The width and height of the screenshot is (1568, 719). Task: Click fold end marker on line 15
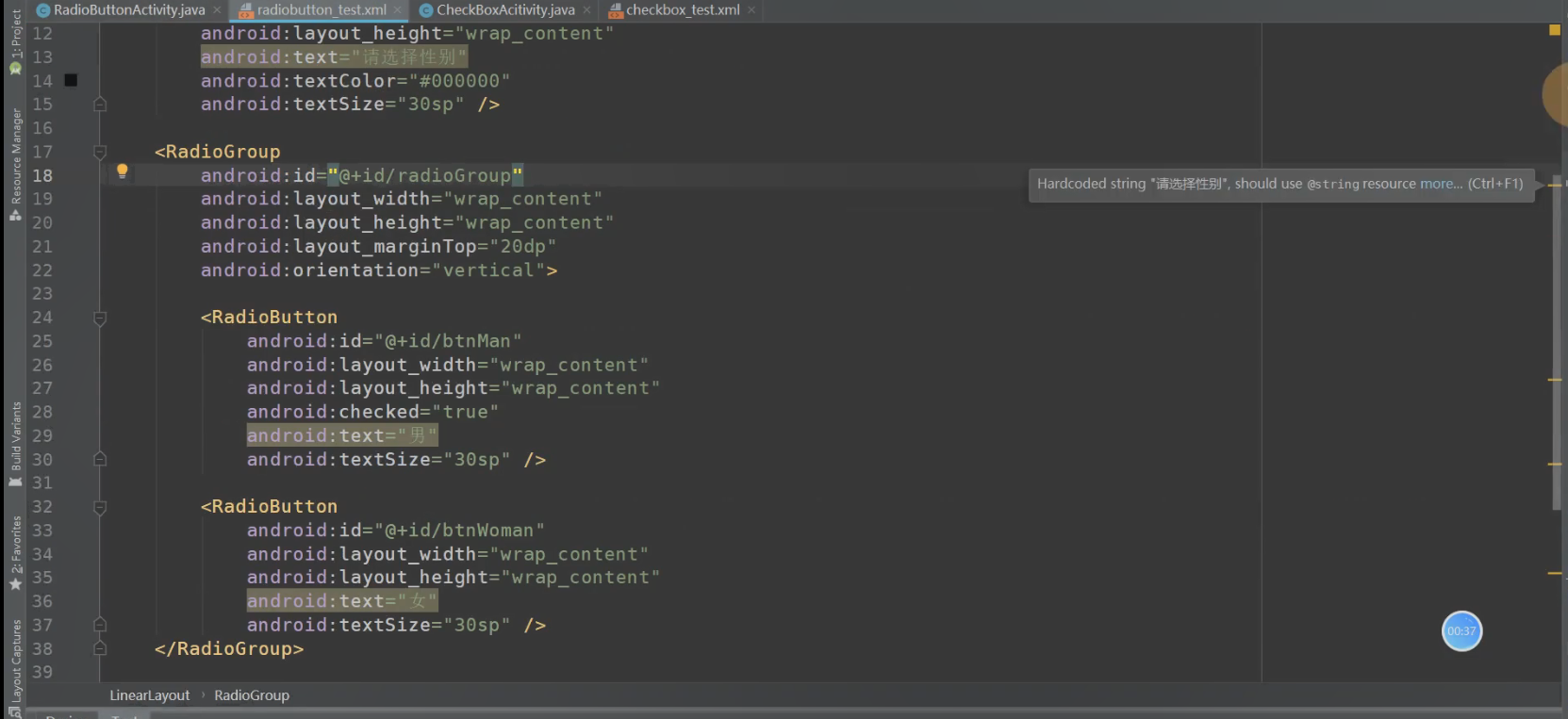coord(100,105)
